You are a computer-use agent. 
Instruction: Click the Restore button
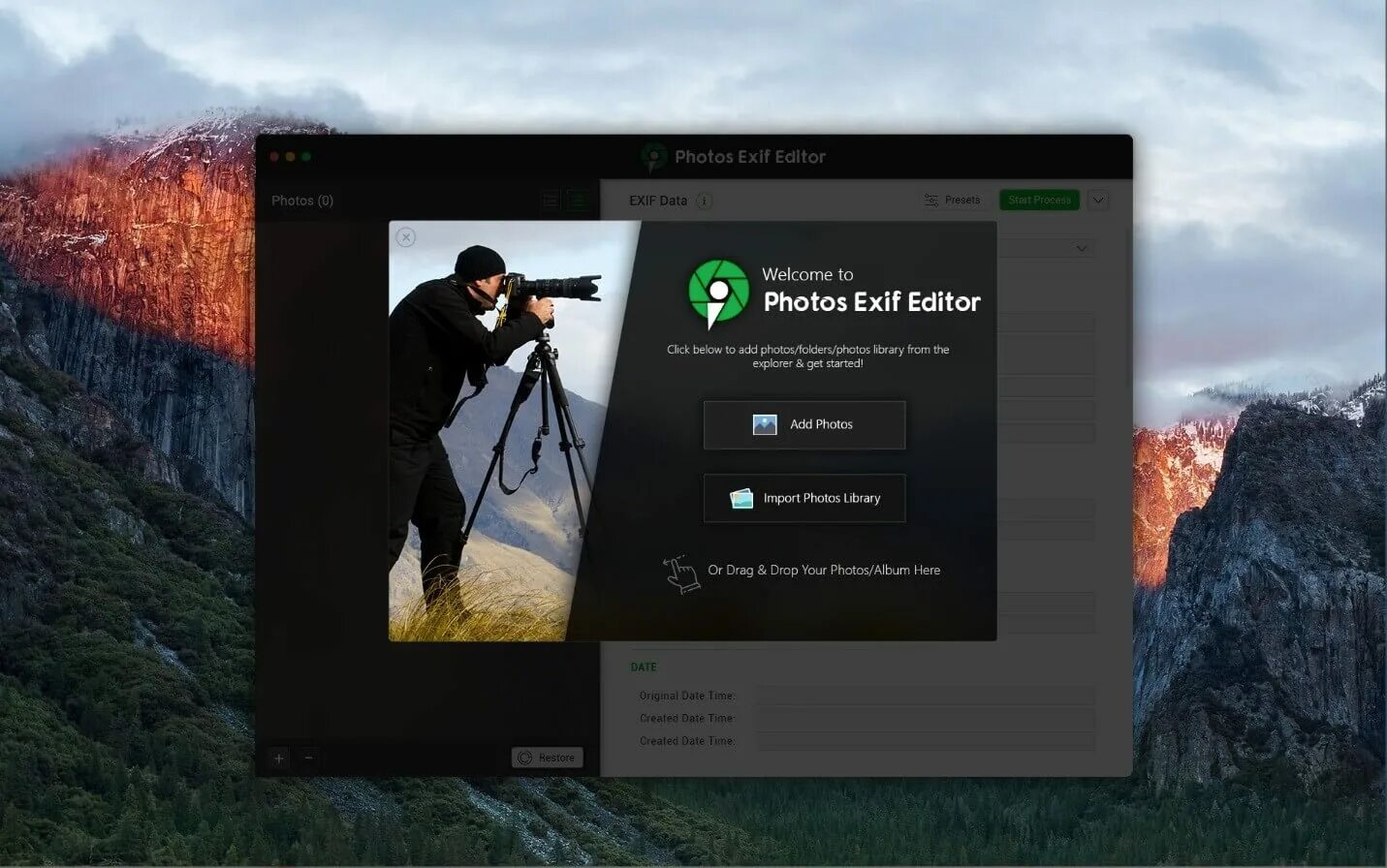[x=548, y=758]
